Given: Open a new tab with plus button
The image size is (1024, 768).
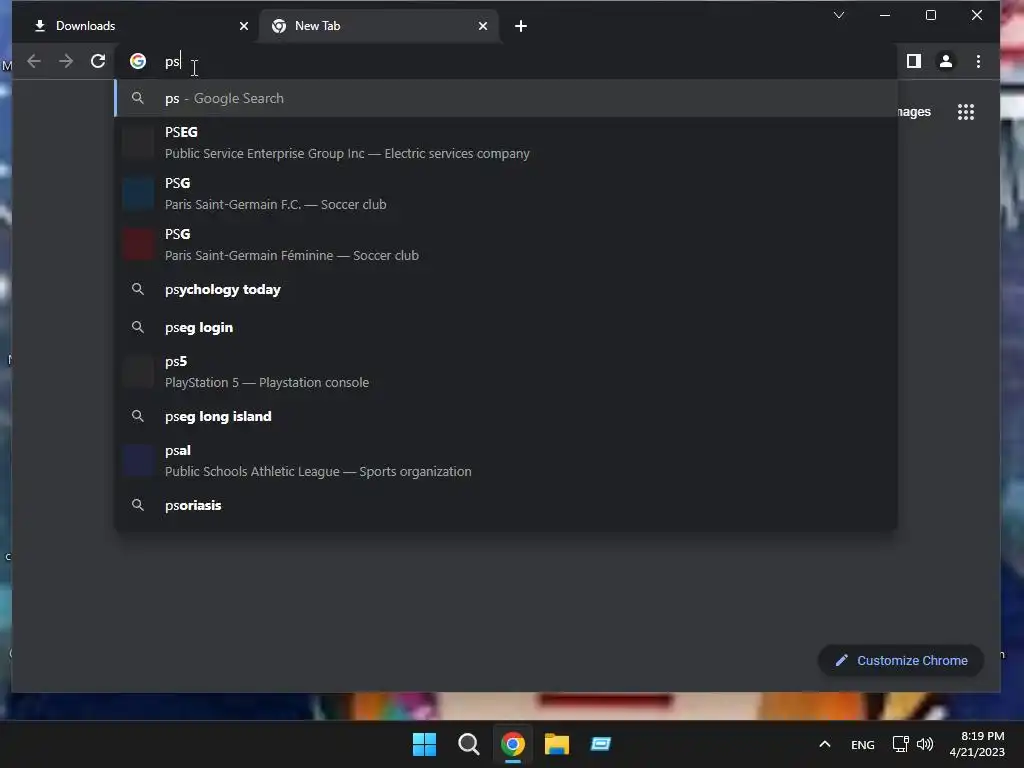Looking at the screenshot, I should point(520,26).
